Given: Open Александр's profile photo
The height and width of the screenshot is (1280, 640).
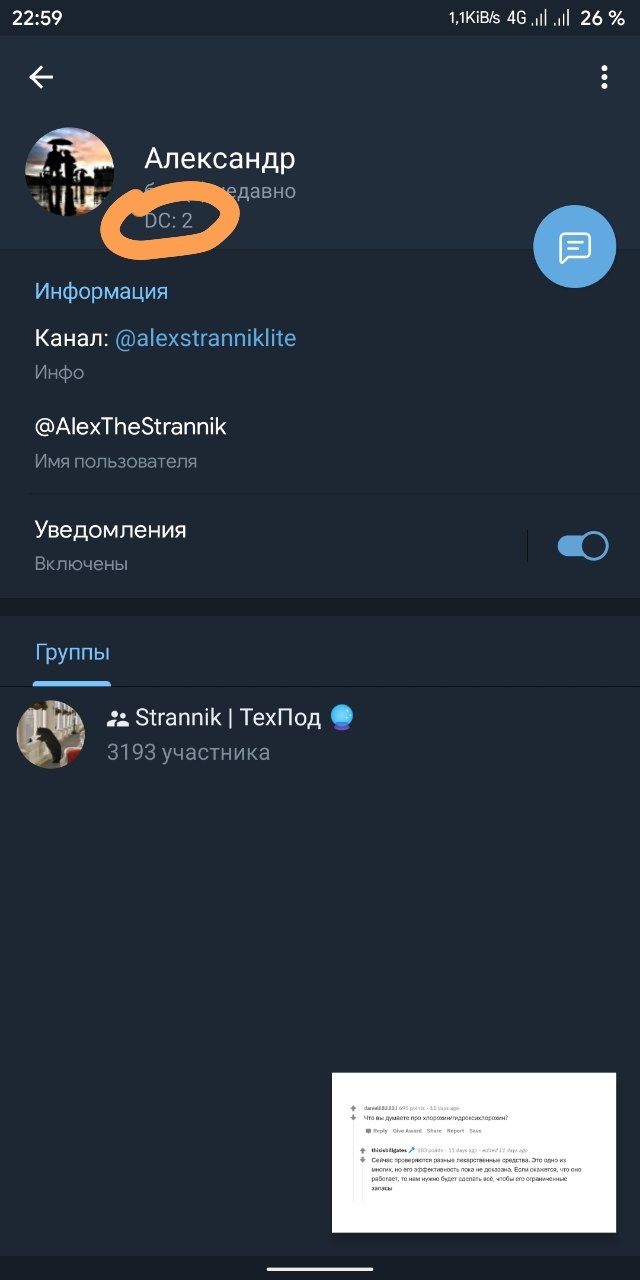Looking at the screenshot, I should pos(69,171).
